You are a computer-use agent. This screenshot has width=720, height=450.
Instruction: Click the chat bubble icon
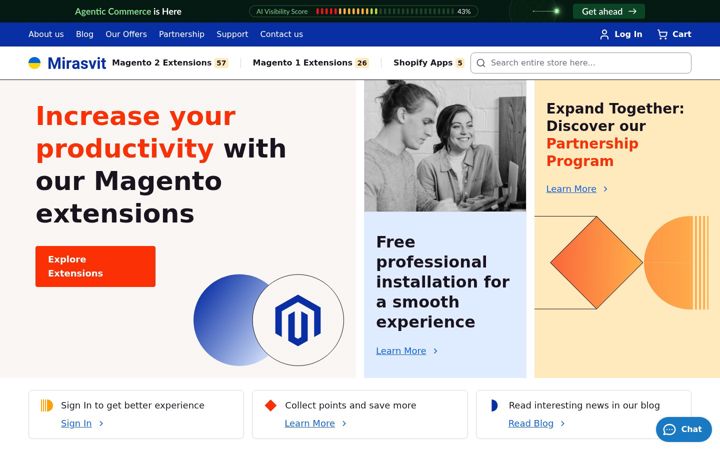click(669, 429)
